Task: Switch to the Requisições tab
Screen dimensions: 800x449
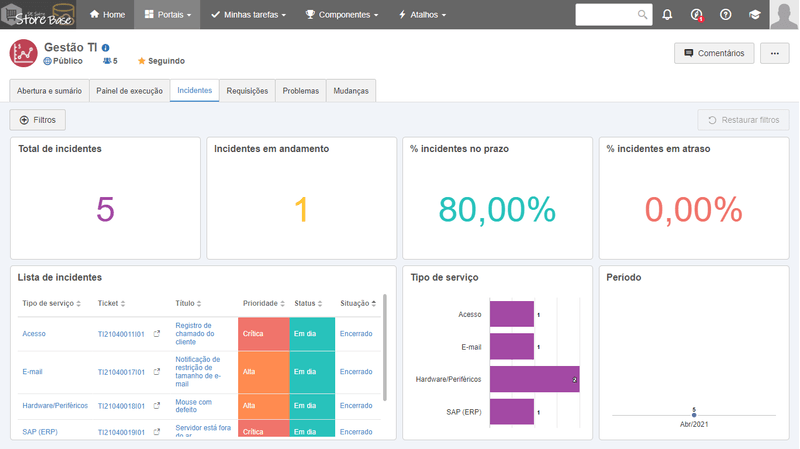Action: [x=247, y=91]
